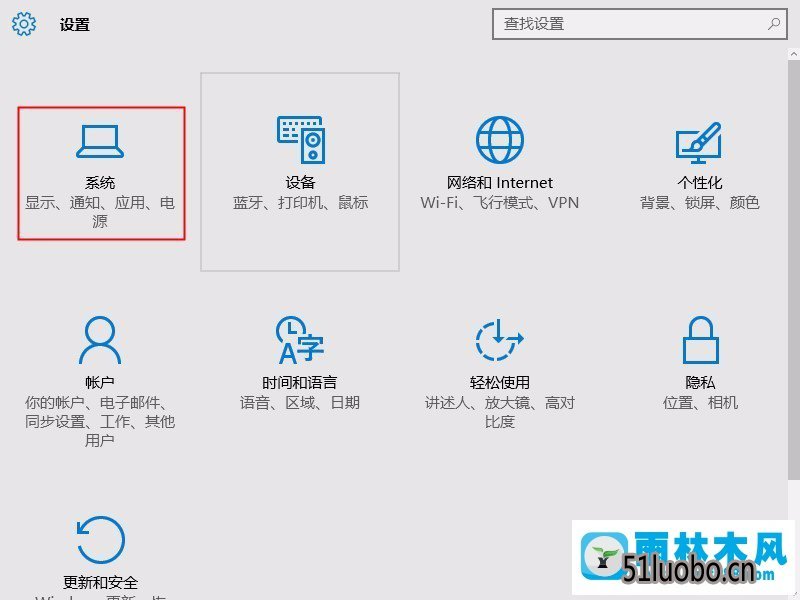This screenshot has width=800, height=600.
Task: Click the 帐户 title text
Action: click(100, 383)
